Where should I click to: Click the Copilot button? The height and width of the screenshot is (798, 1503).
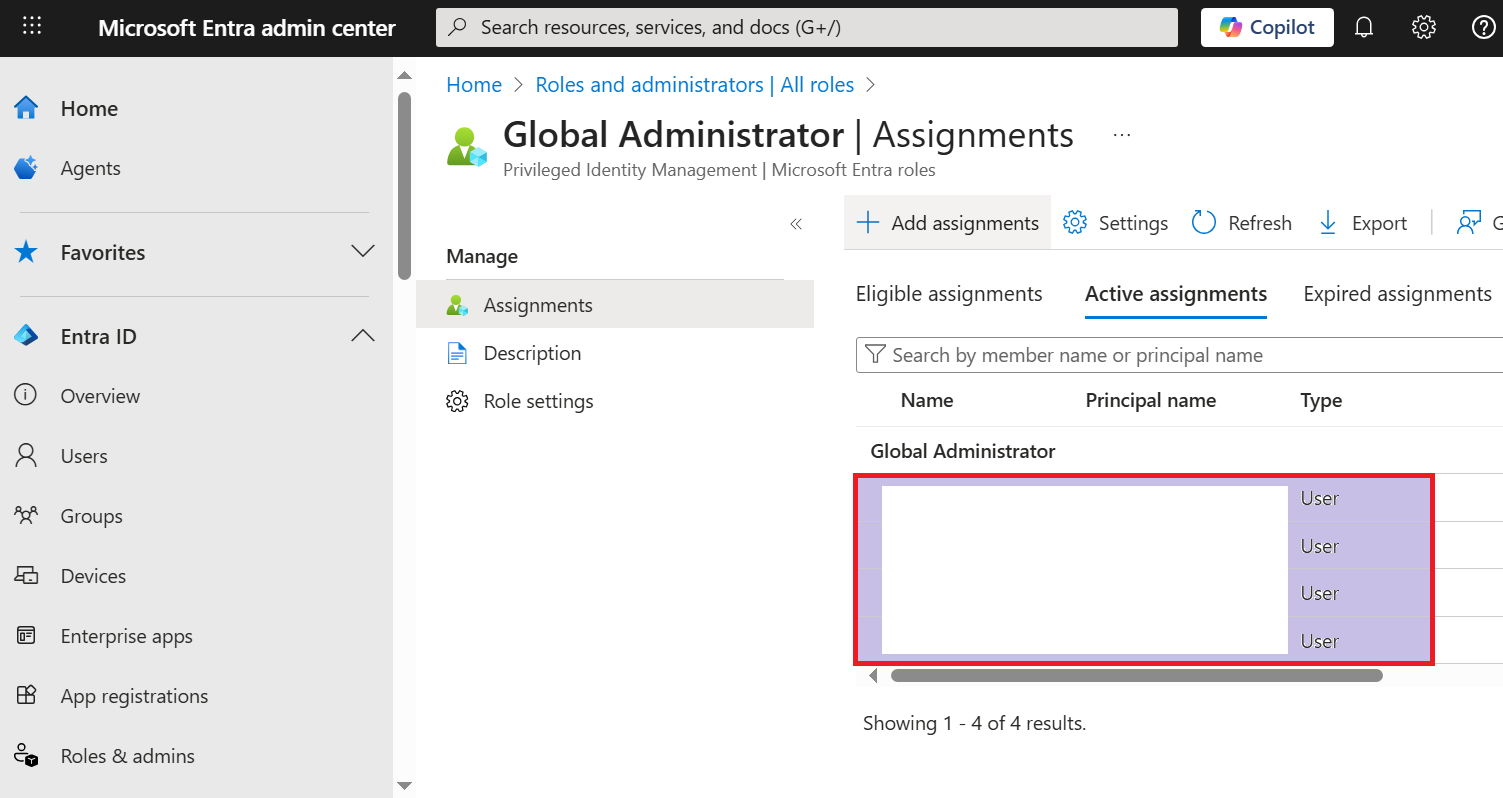click(1267, 27)
